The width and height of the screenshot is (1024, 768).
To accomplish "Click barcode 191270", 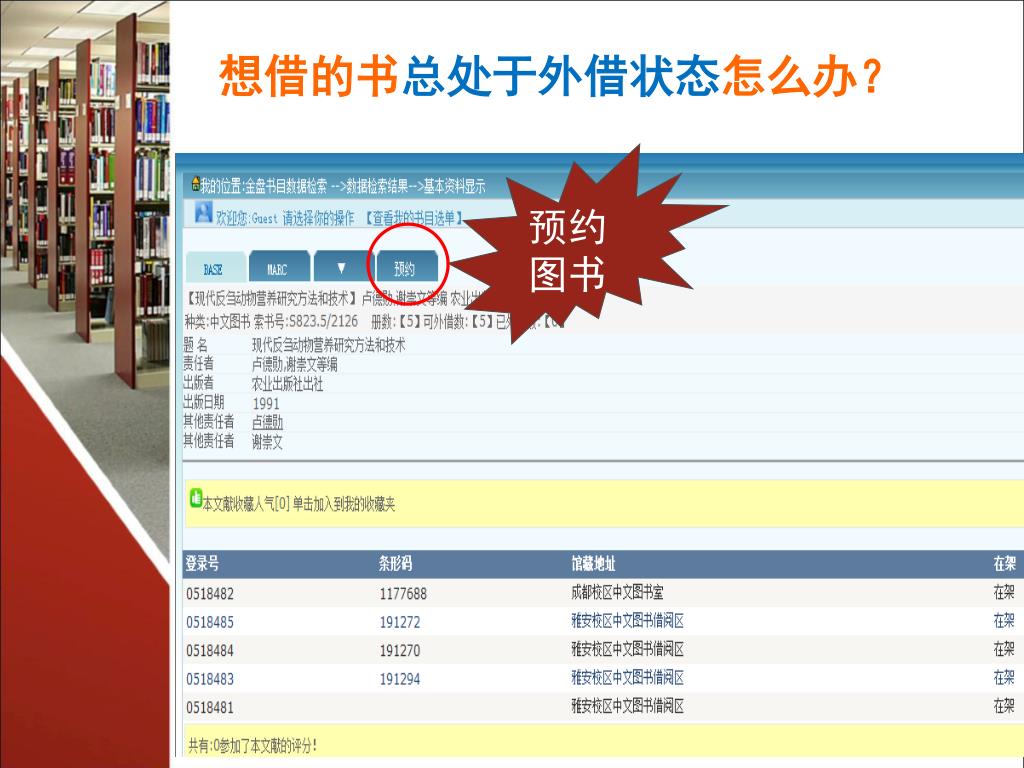I will click(400, 651).
